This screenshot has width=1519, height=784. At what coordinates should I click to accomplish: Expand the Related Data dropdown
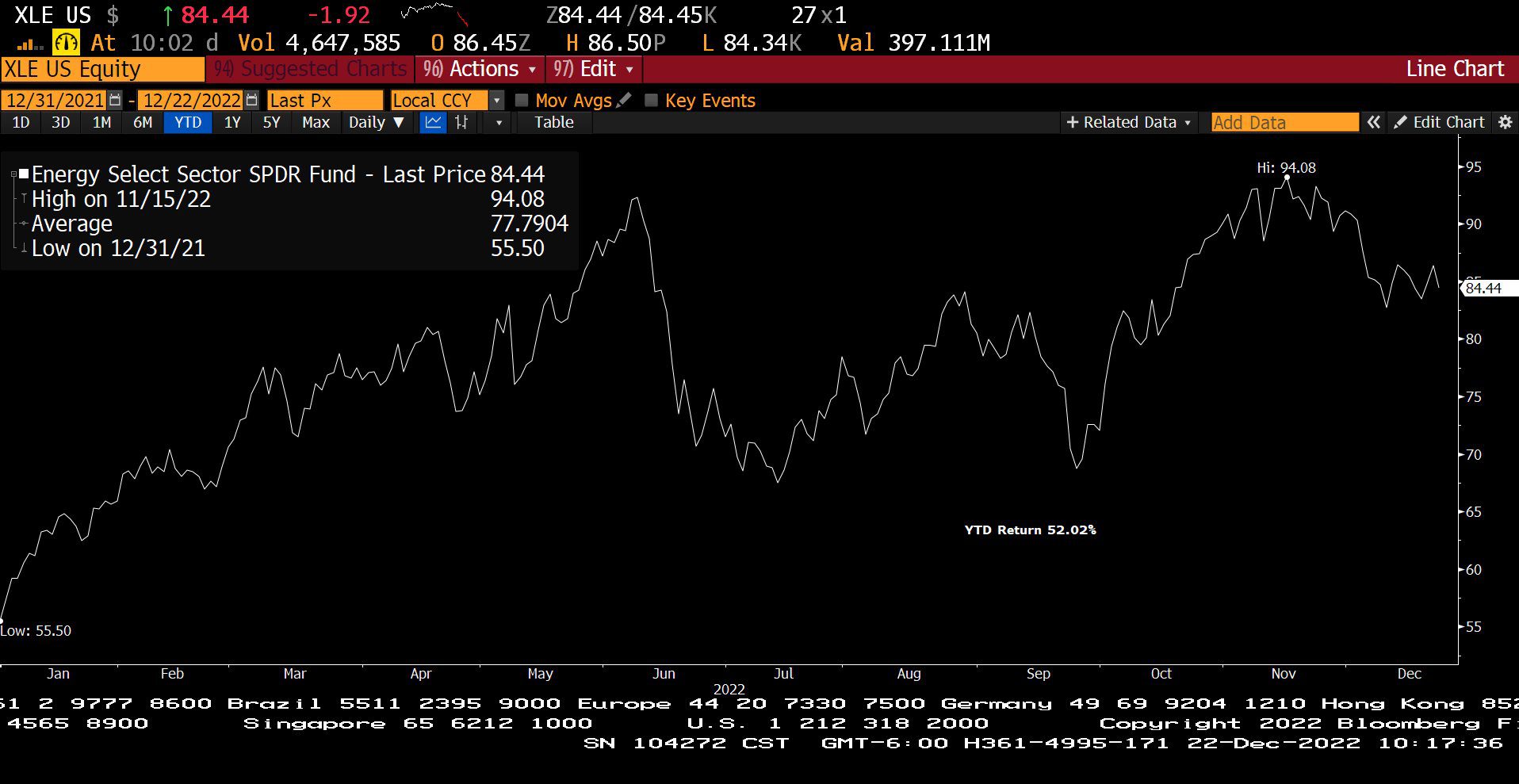pos(1128,122)
